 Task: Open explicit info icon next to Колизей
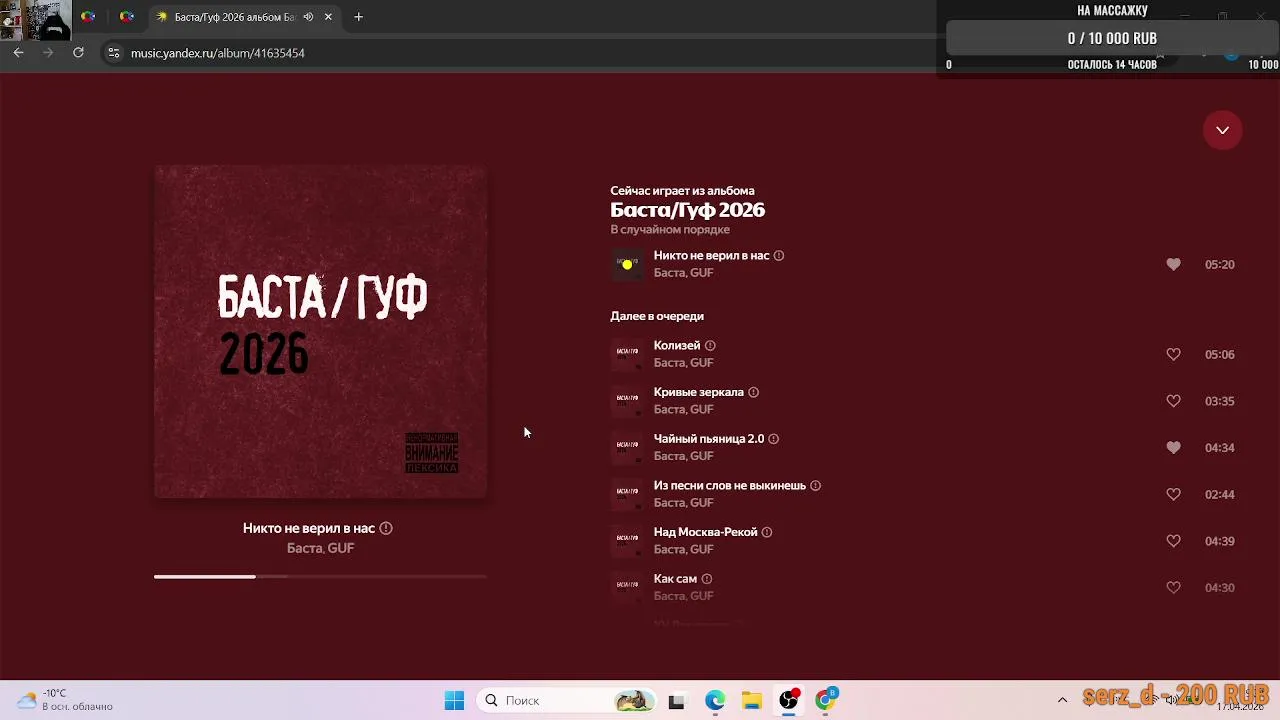point(710,346)
